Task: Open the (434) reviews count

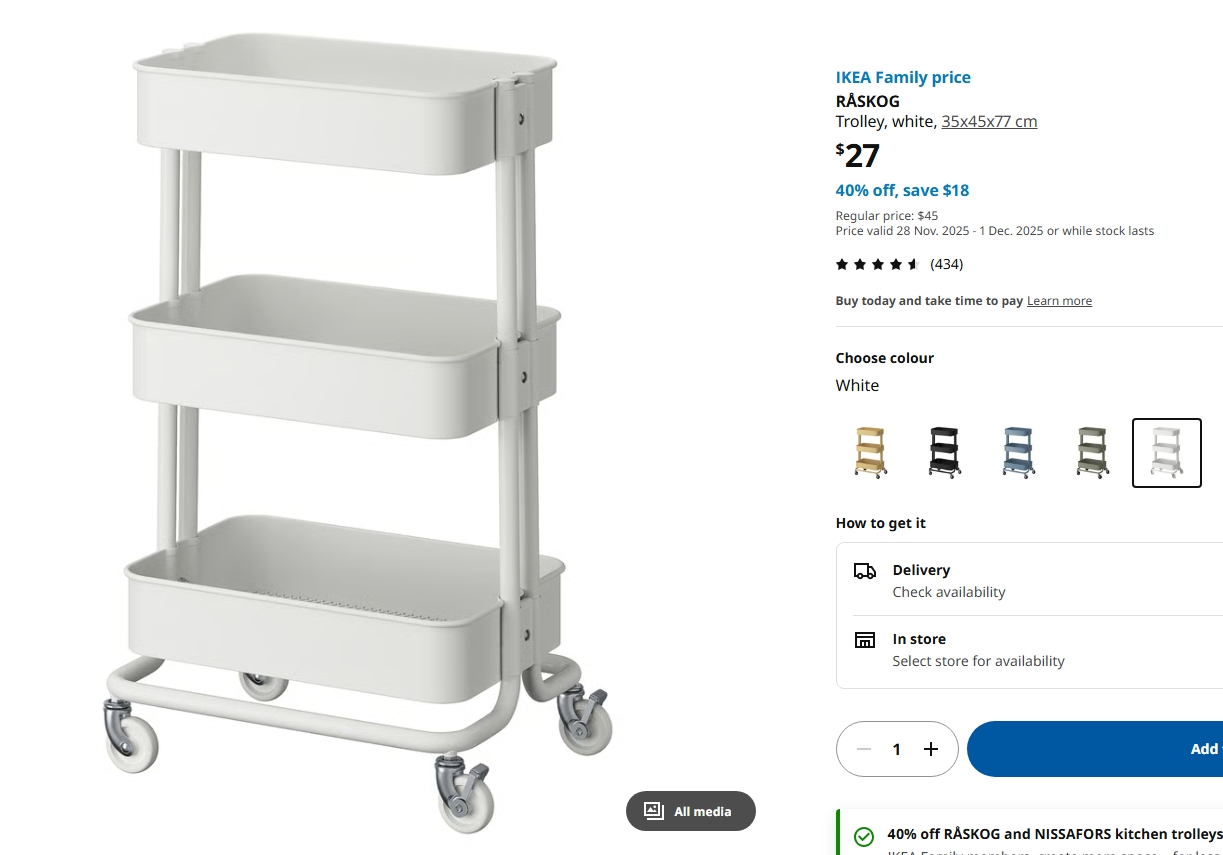Action: (946, 264)
